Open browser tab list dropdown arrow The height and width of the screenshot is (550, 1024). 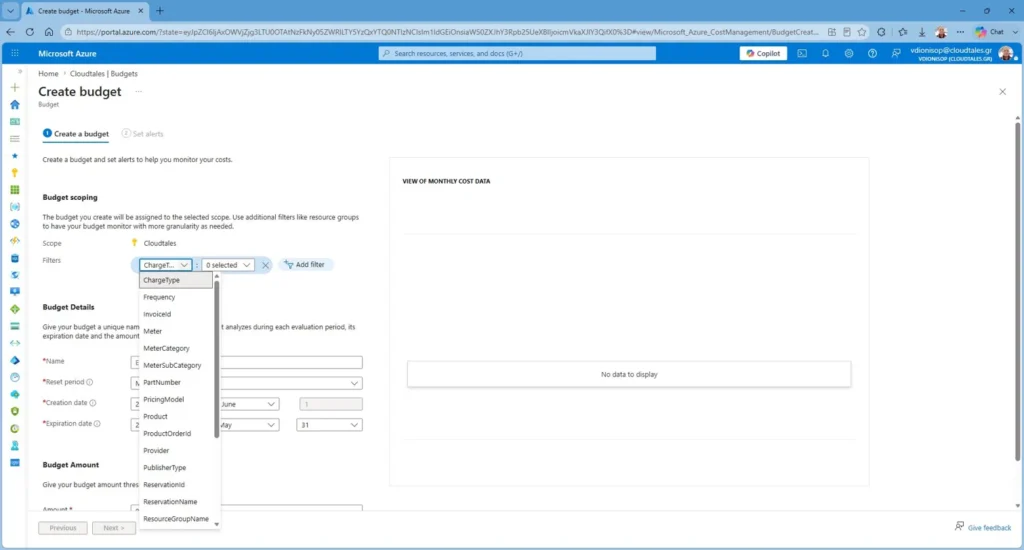click(10, 11)
